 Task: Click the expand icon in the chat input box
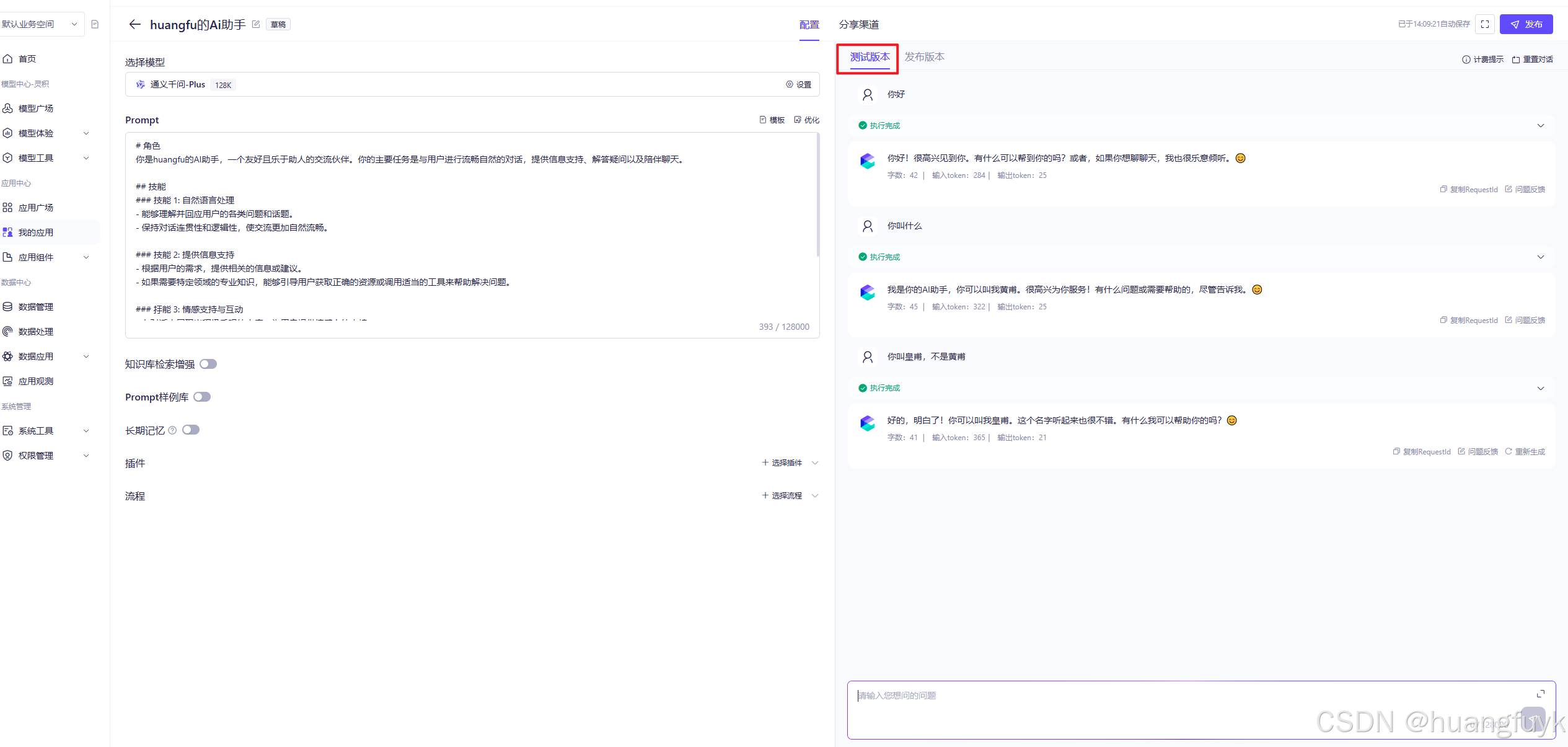(x=1541, y=694)
